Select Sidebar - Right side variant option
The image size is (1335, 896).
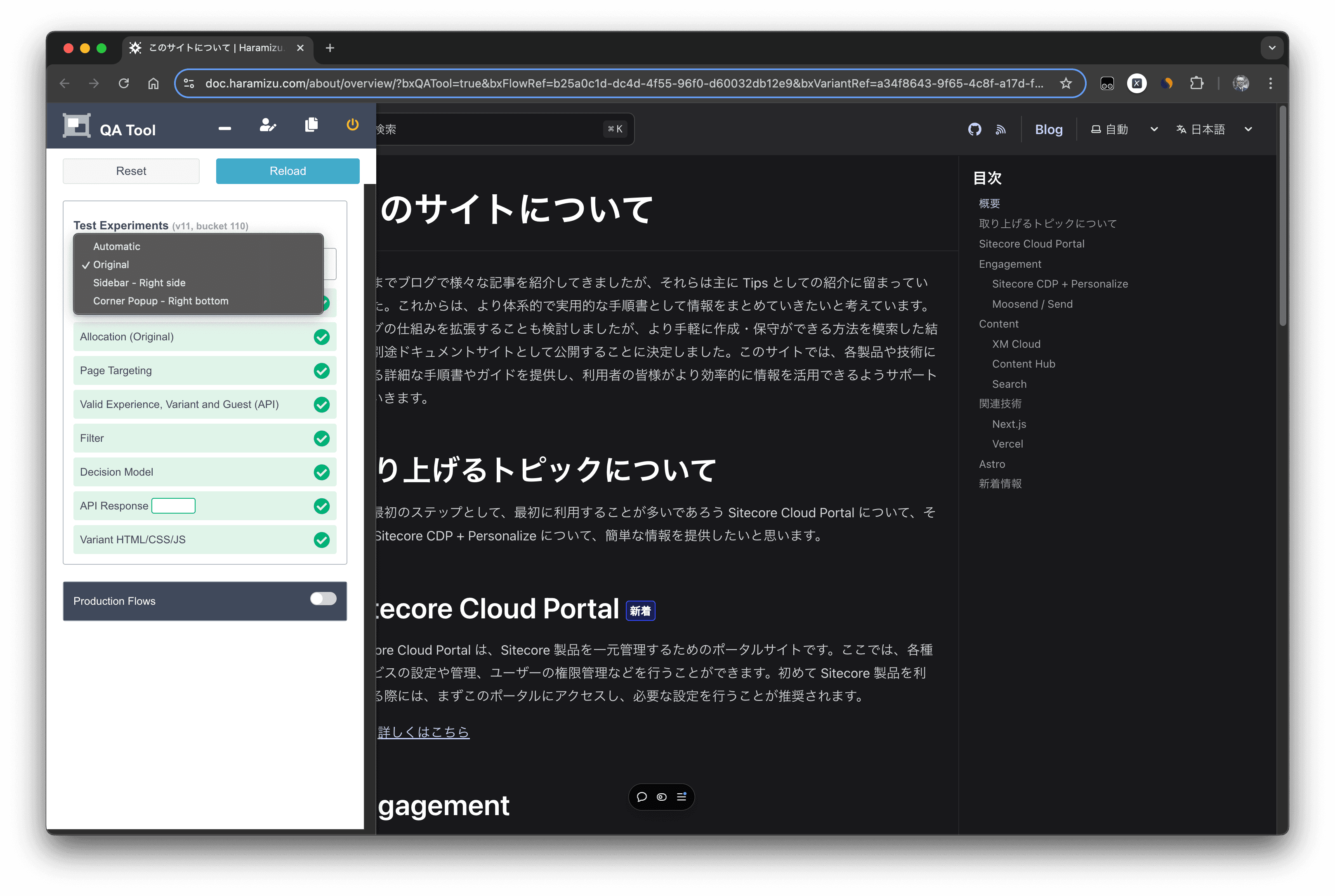point(139,283)
